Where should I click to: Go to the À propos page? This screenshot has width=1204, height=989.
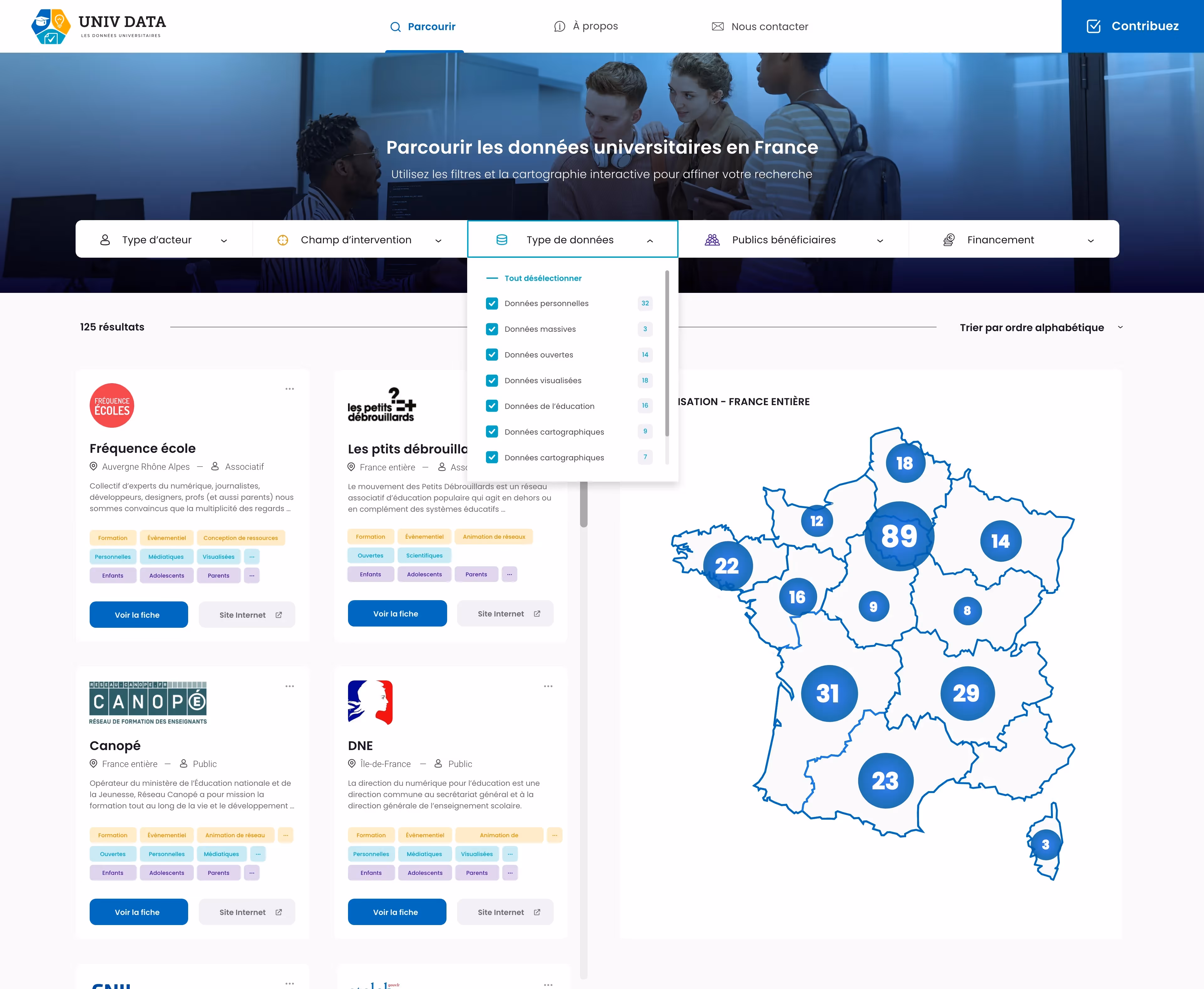click(x=594, y=26)
